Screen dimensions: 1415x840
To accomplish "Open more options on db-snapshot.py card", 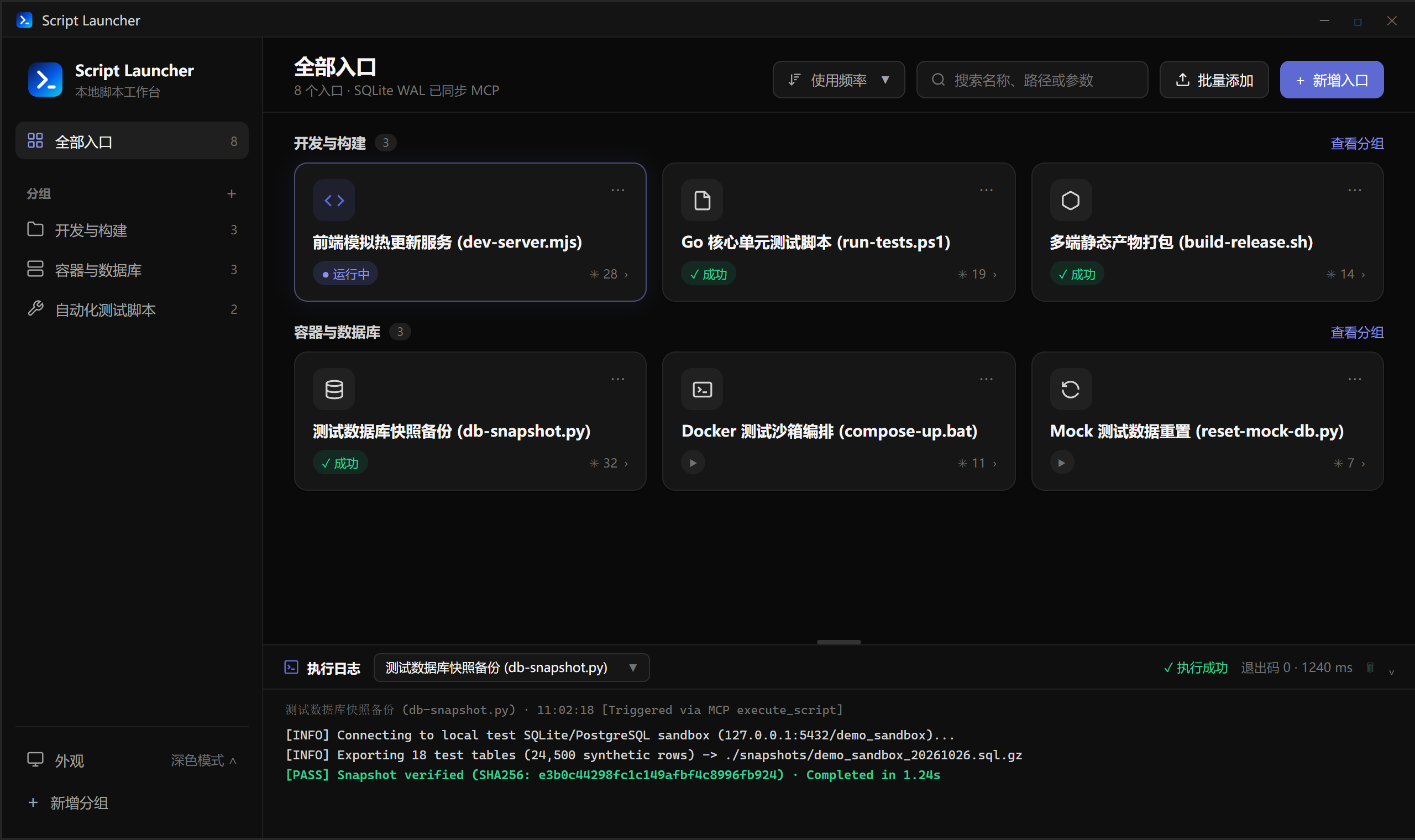I will pyautogui.click(x=617, y=379).
